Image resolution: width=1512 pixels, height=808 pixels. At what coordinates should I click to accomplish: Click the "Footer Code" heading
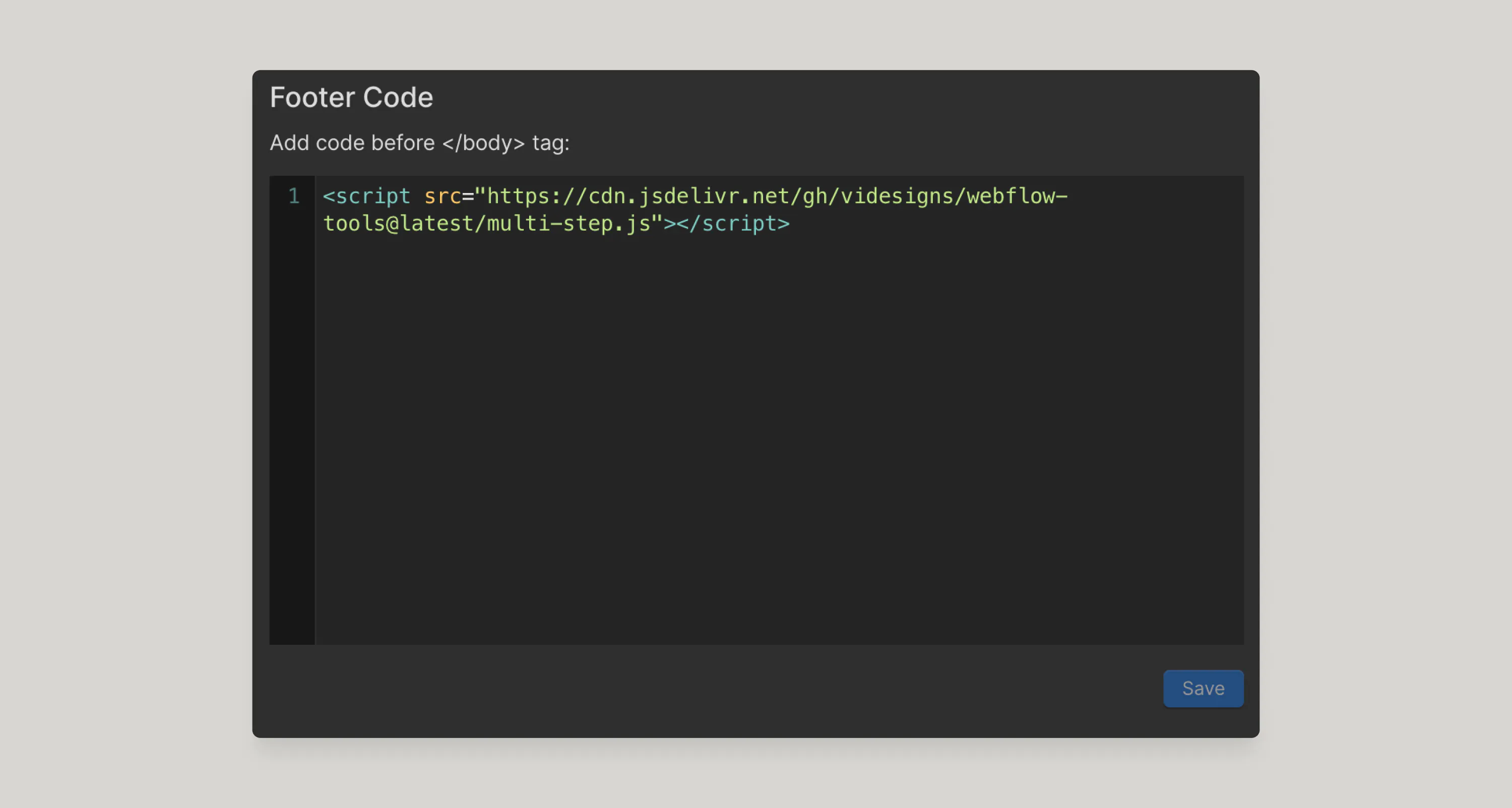[x=351, y=97]
